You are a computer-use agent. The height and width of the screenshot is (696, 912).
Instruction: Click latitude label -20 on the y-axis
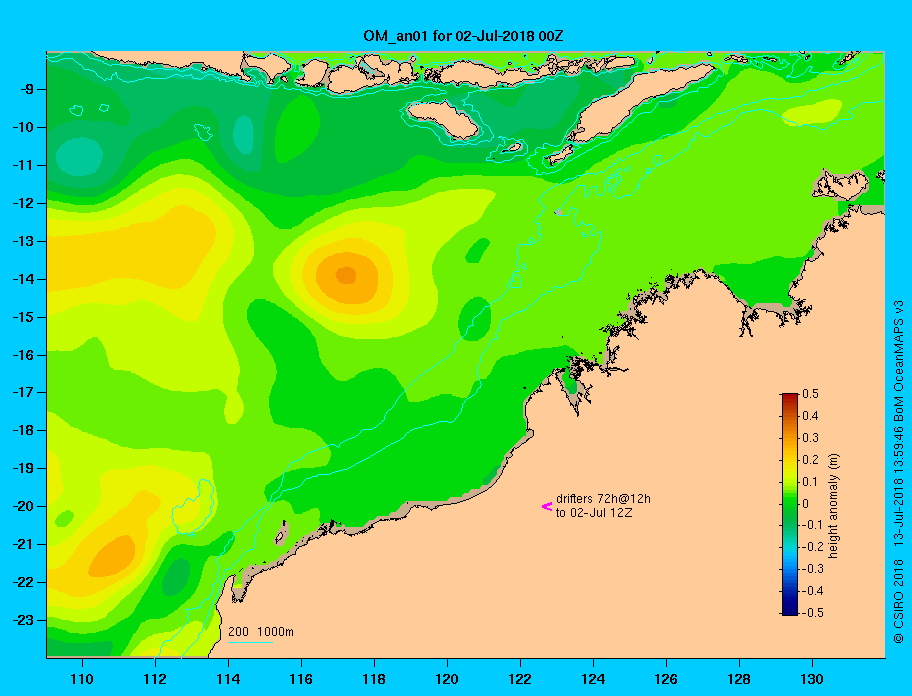point(24,506)
